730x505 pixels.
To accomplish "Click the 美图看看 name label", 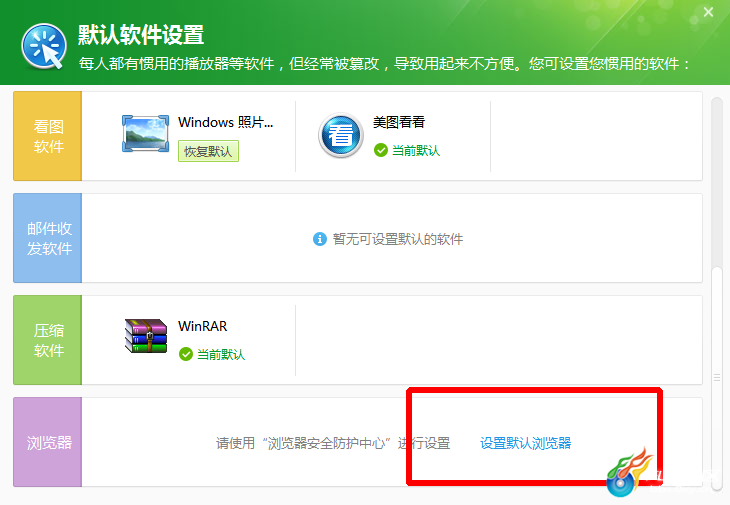I will tap(399, 122).
